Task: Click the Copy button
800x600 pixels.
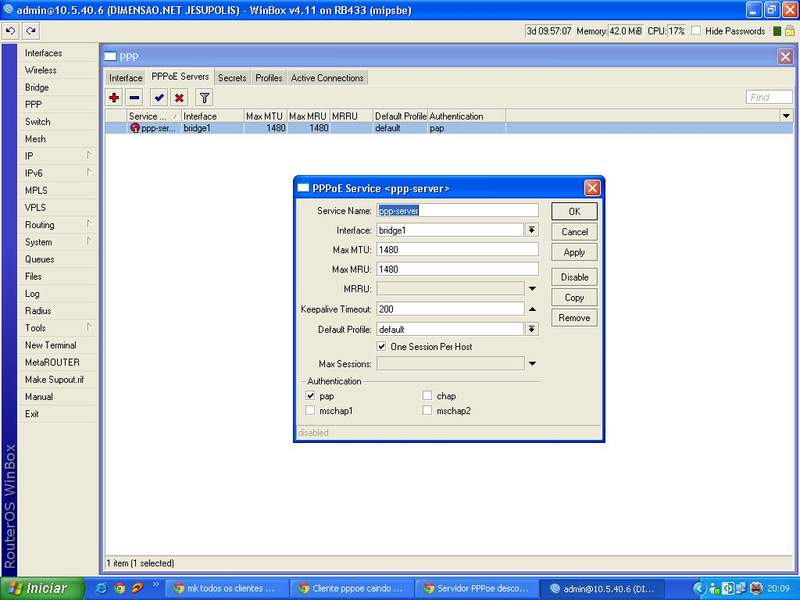Action: click(574, 297)
